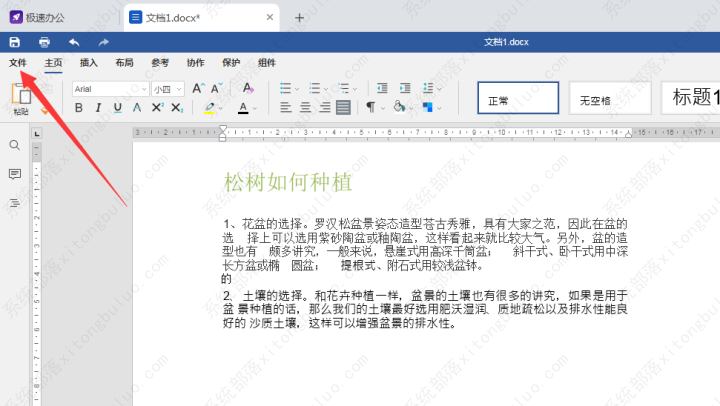Switch to the 极速办公 home tab
The height and width of the screenshot is (406, 720).
point(37,17)
